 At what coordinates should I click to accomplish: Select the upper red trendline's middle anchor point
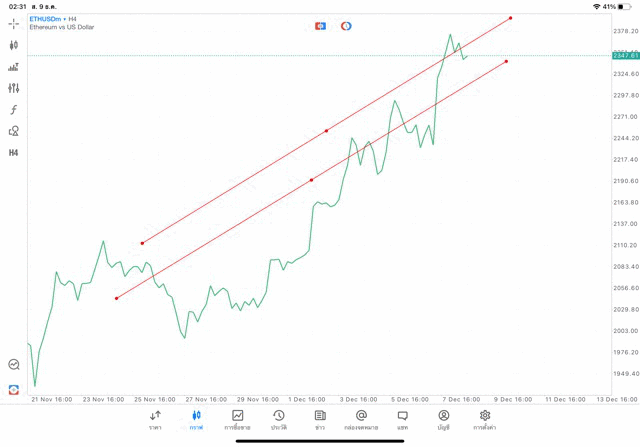pyautogui.click(x=326, y=131)
